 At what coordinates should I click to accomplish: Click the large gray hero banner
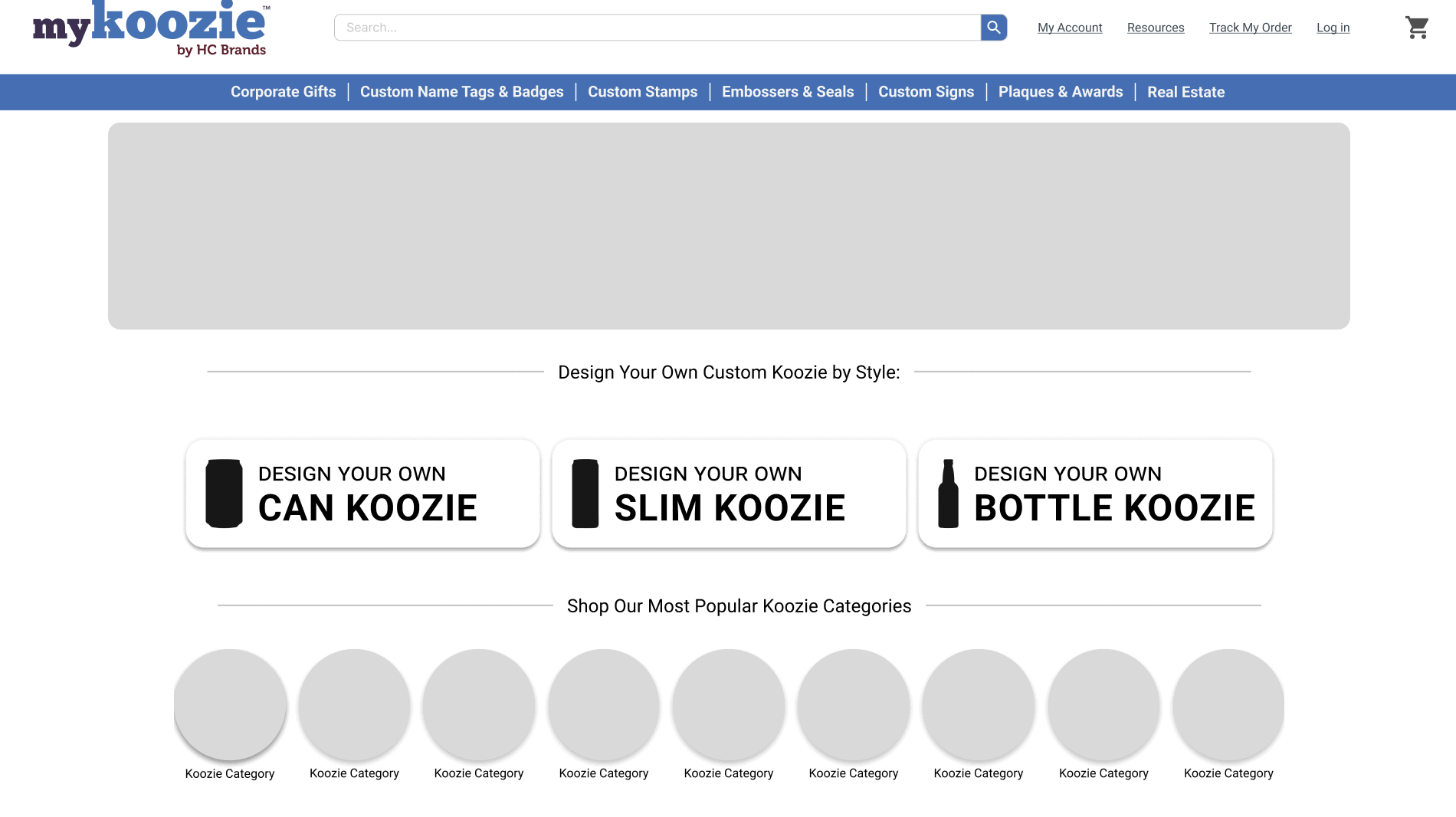click(x=729, y=226)
